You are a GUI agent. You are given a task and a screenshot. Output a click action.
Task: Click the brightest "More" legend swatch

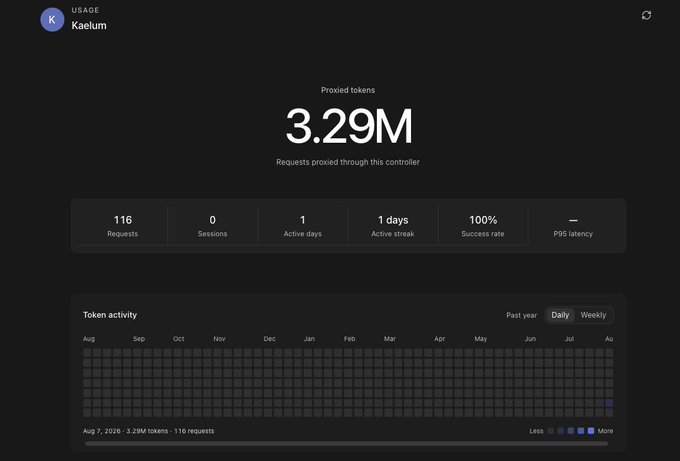tap(591, 431)
